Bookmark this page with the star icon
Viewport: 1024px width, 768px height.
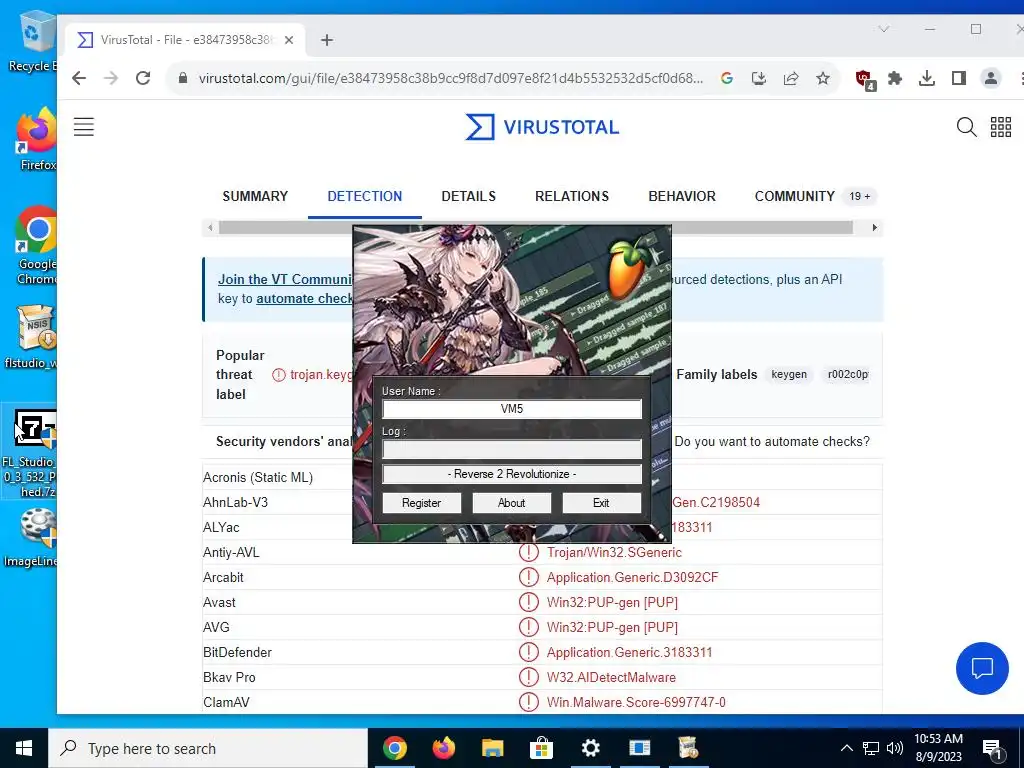click(x=823, y=78)
